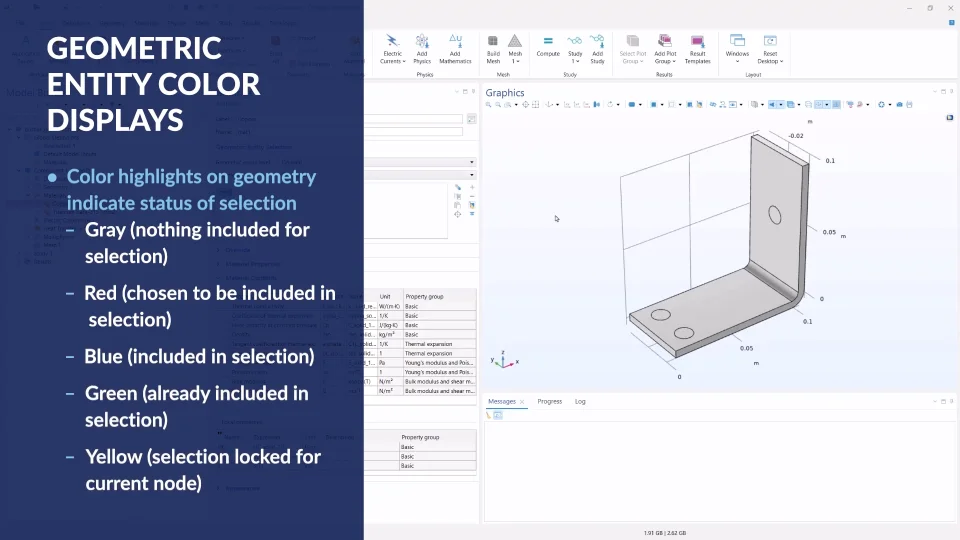This screenshot has height=540, width=960.
Task: Click the Zoom Out icon in Graphics toolbar
Action: tap(498, 105)
